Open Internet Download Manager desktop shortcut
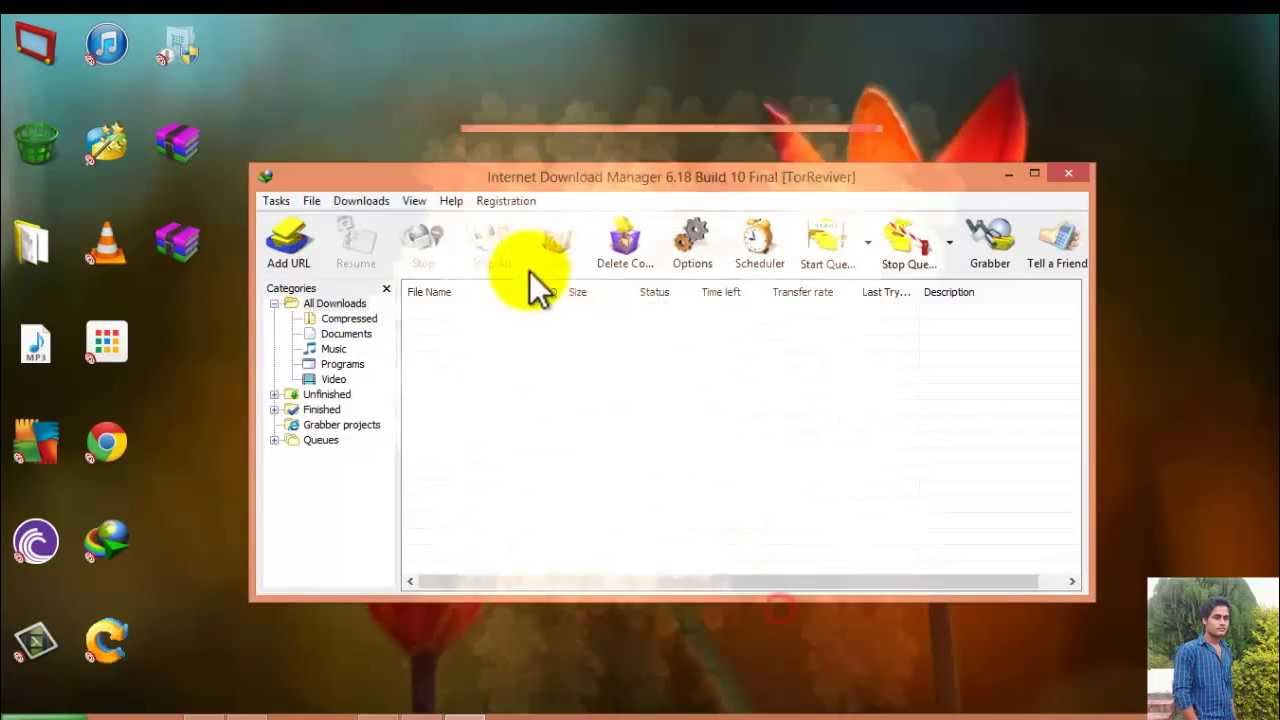This screenshot has width=1280, height=720. pyautogui.click(x=106, y=542)
